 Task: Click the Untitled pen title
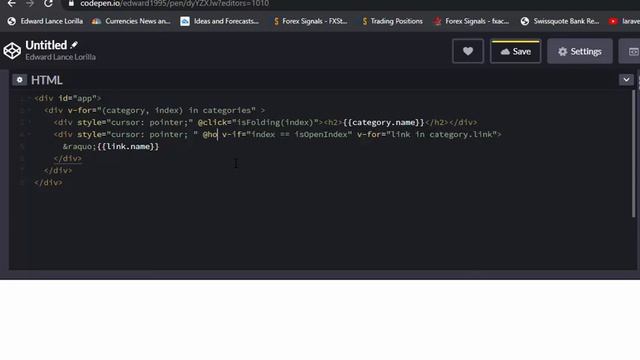(x=46, y=45)
